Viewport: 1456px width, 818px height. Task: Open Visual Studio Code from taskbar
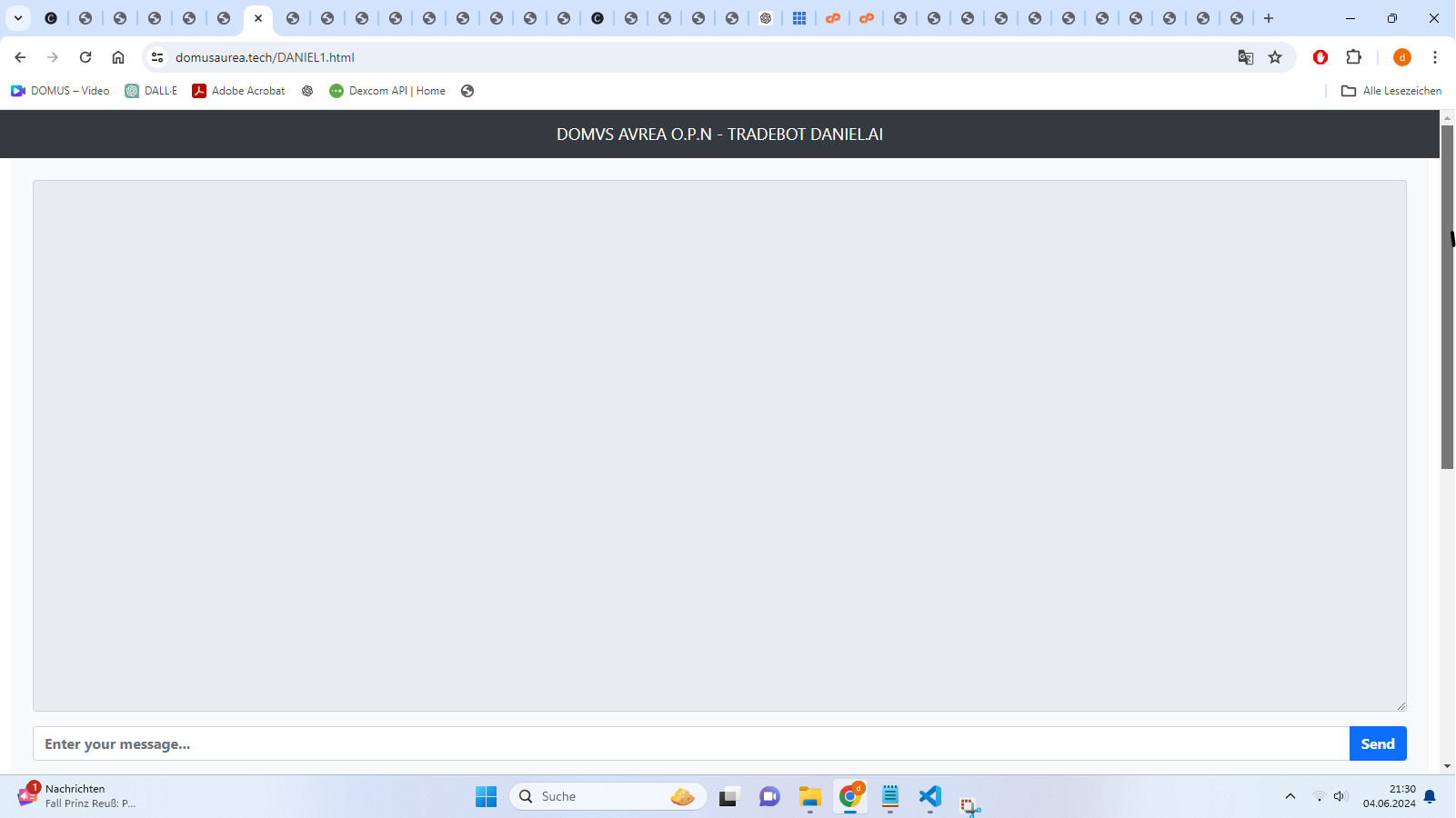(929, 797)
